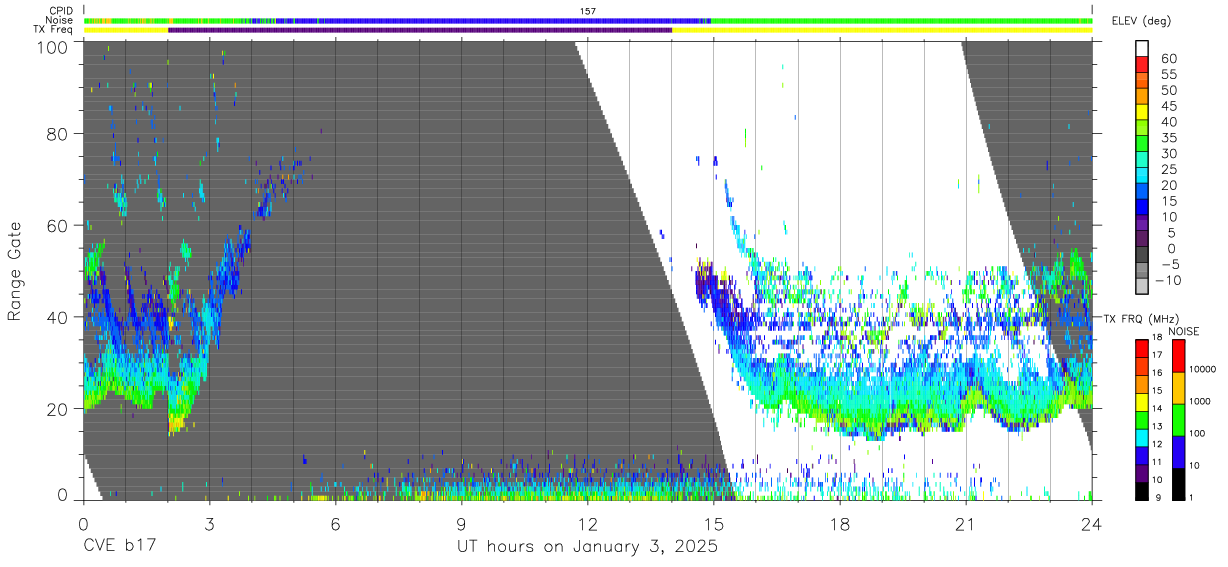Click the y-axis tick label '80'

tap(58, 134)
